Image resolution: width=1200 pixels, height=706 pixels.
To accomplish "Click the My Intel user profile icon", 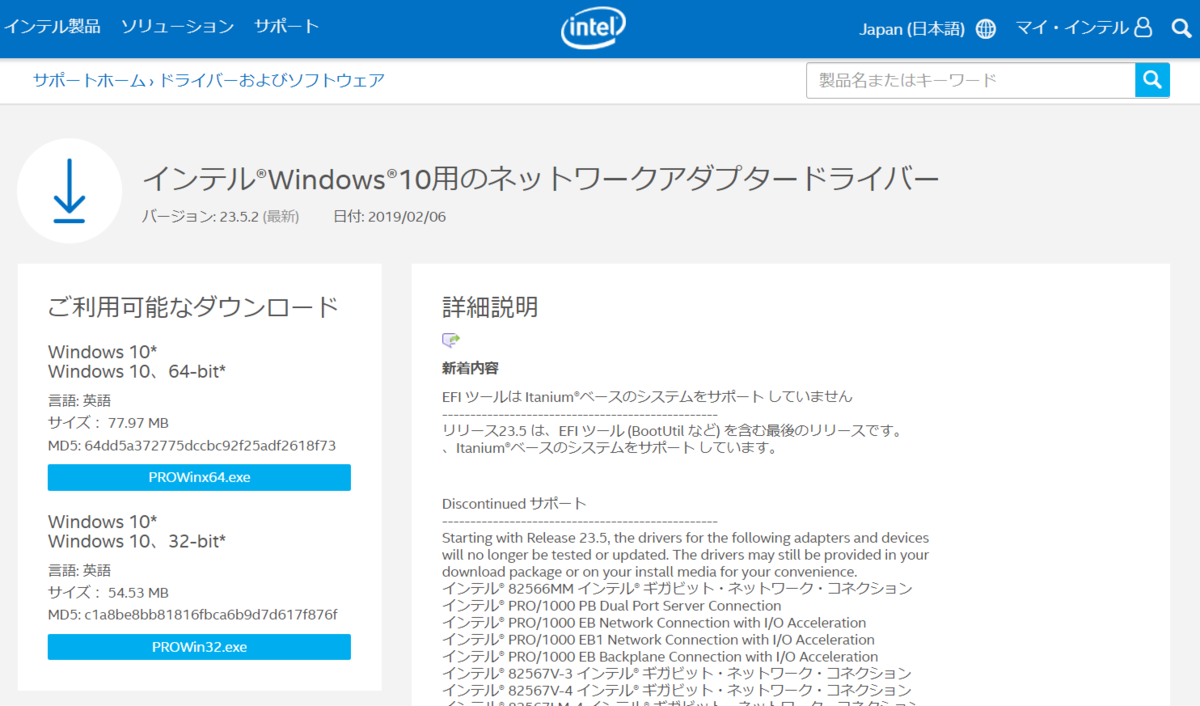I will pyautogui.click(x=1144, y=28).
